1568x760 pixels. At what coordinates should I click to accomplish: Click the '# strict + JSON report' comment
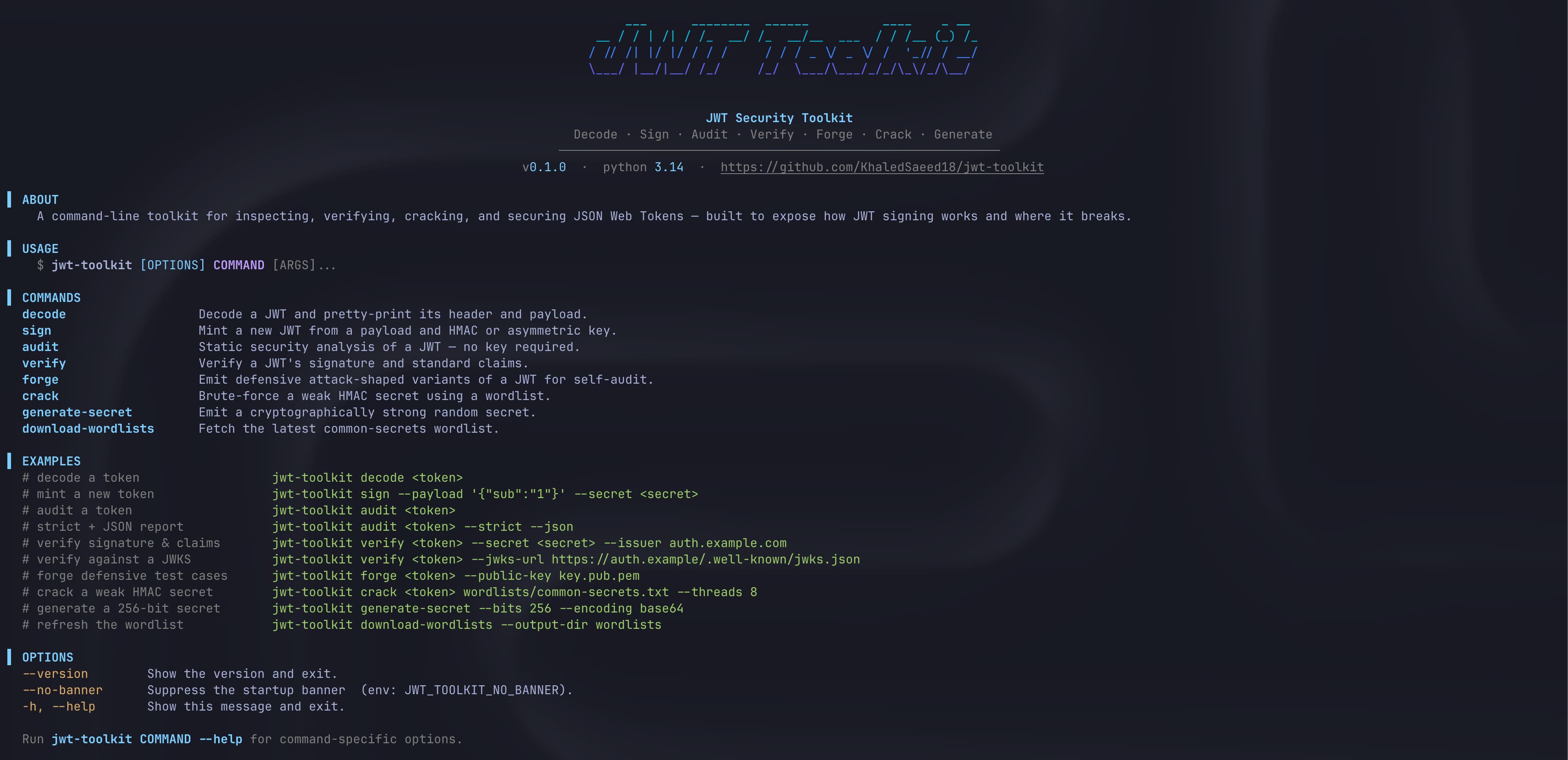click(x=102, y=527)
